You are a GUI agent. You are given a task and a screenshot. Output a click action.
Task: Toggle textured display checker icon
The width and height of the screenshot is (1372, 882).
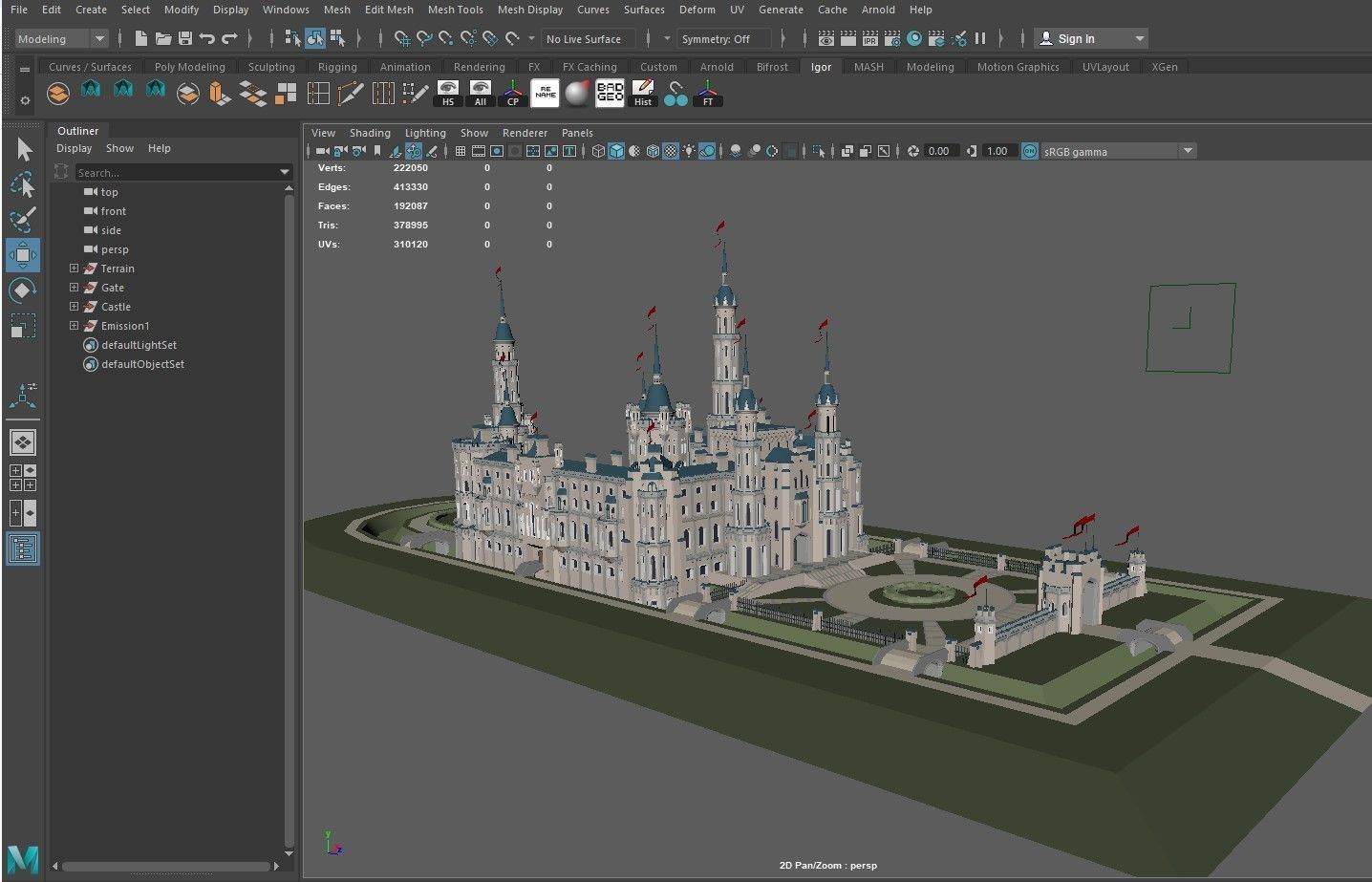(x=671, y=151)
